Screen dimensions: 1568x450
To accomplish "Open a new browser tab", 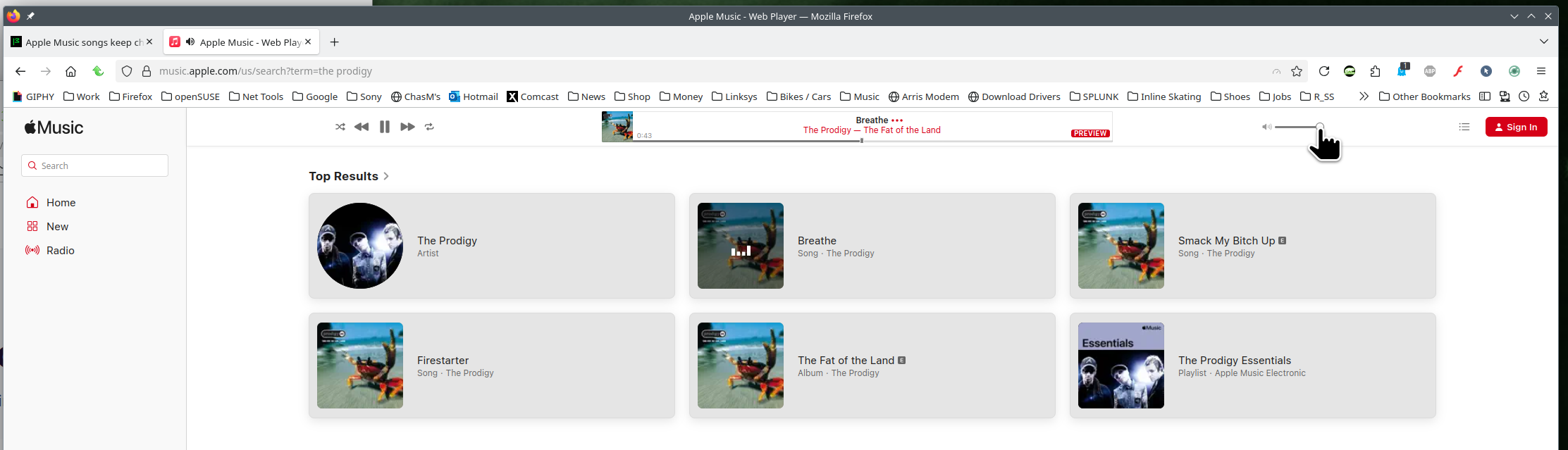I will [335, 42].
